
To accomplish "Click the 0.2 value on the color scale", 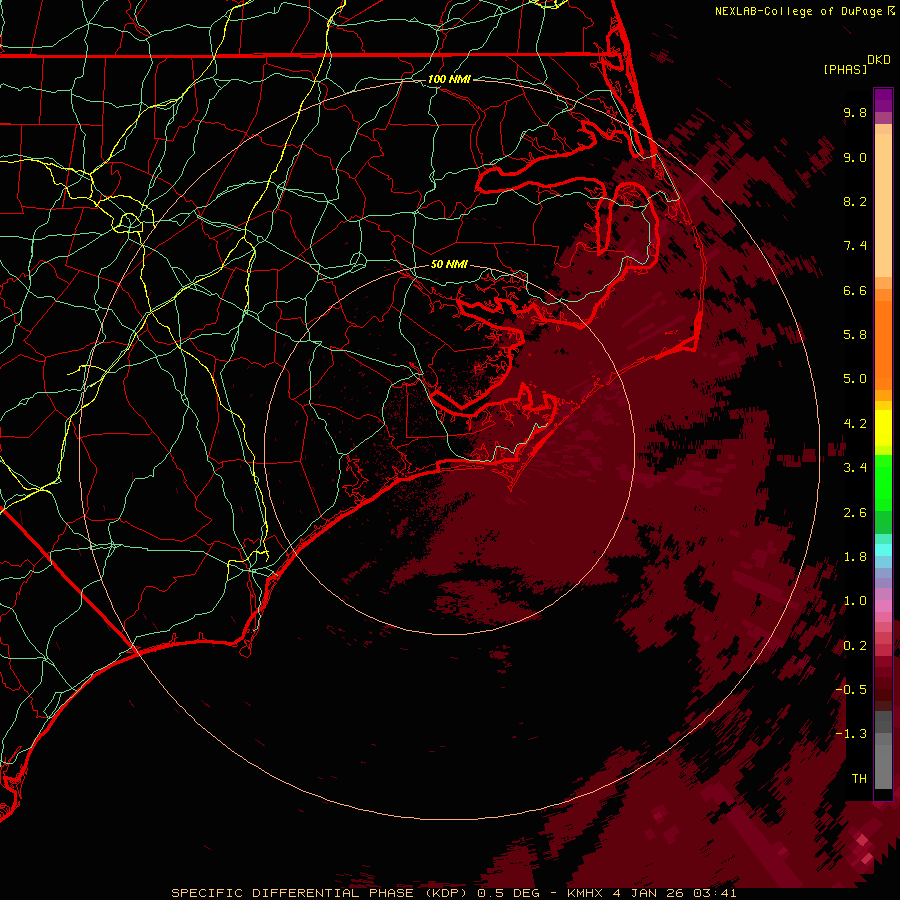I will coord(855,646).
